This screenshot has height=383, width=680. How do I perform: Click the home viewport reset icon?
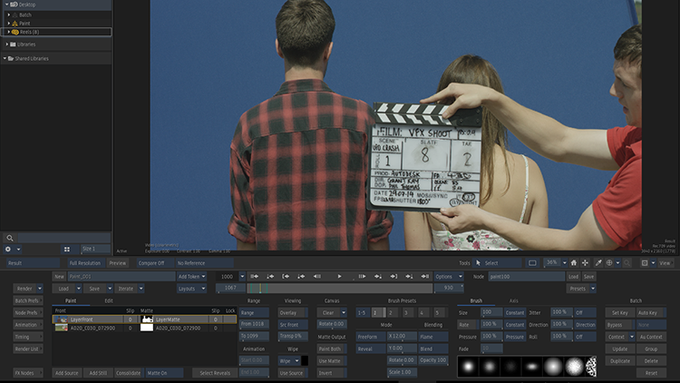click(x=574, y=263)
